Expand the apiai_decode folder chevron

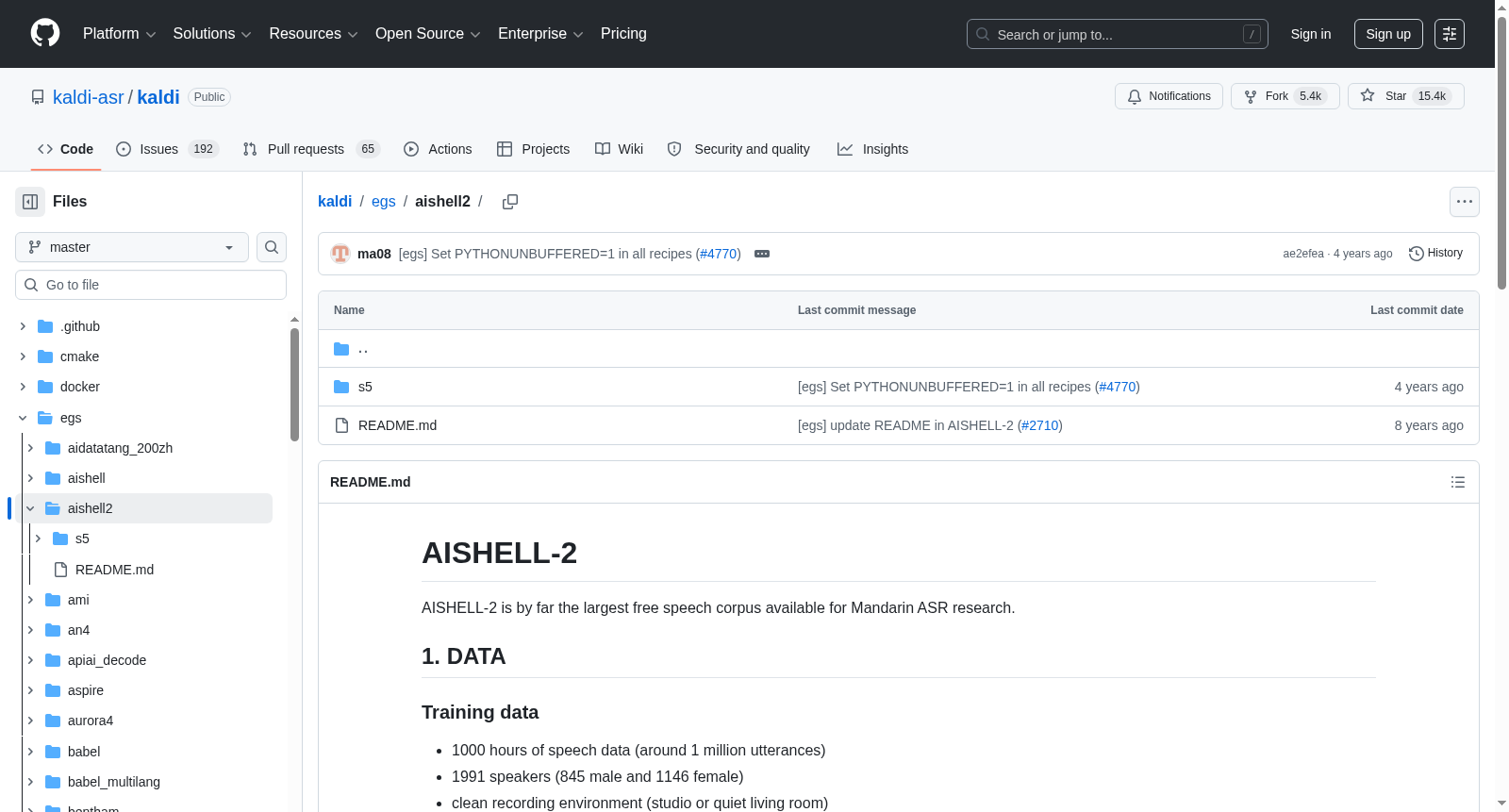(30, 660)
